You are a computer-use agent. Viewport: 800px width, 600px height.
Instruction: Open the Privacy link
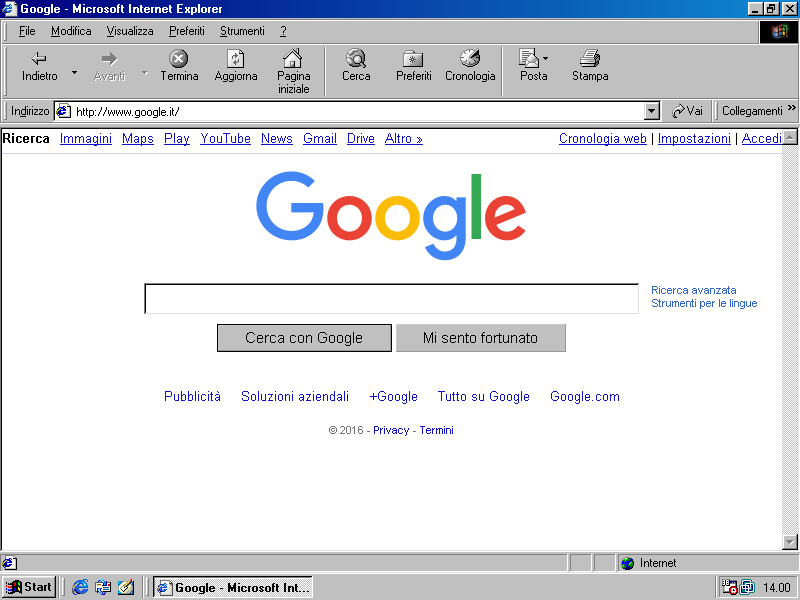(391, 430)
